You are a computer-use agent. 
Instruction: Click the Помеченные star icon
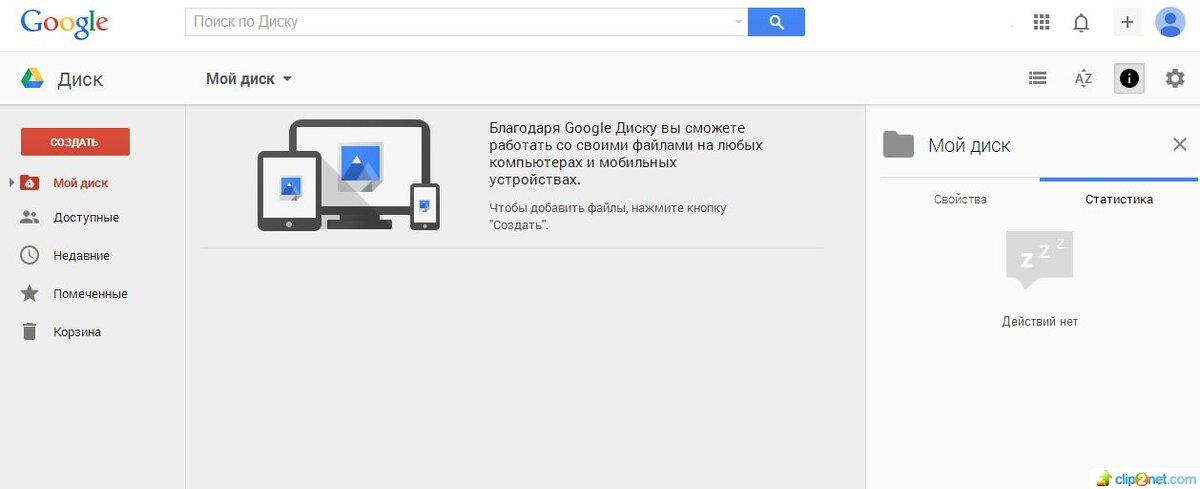[x=30, y=293]
